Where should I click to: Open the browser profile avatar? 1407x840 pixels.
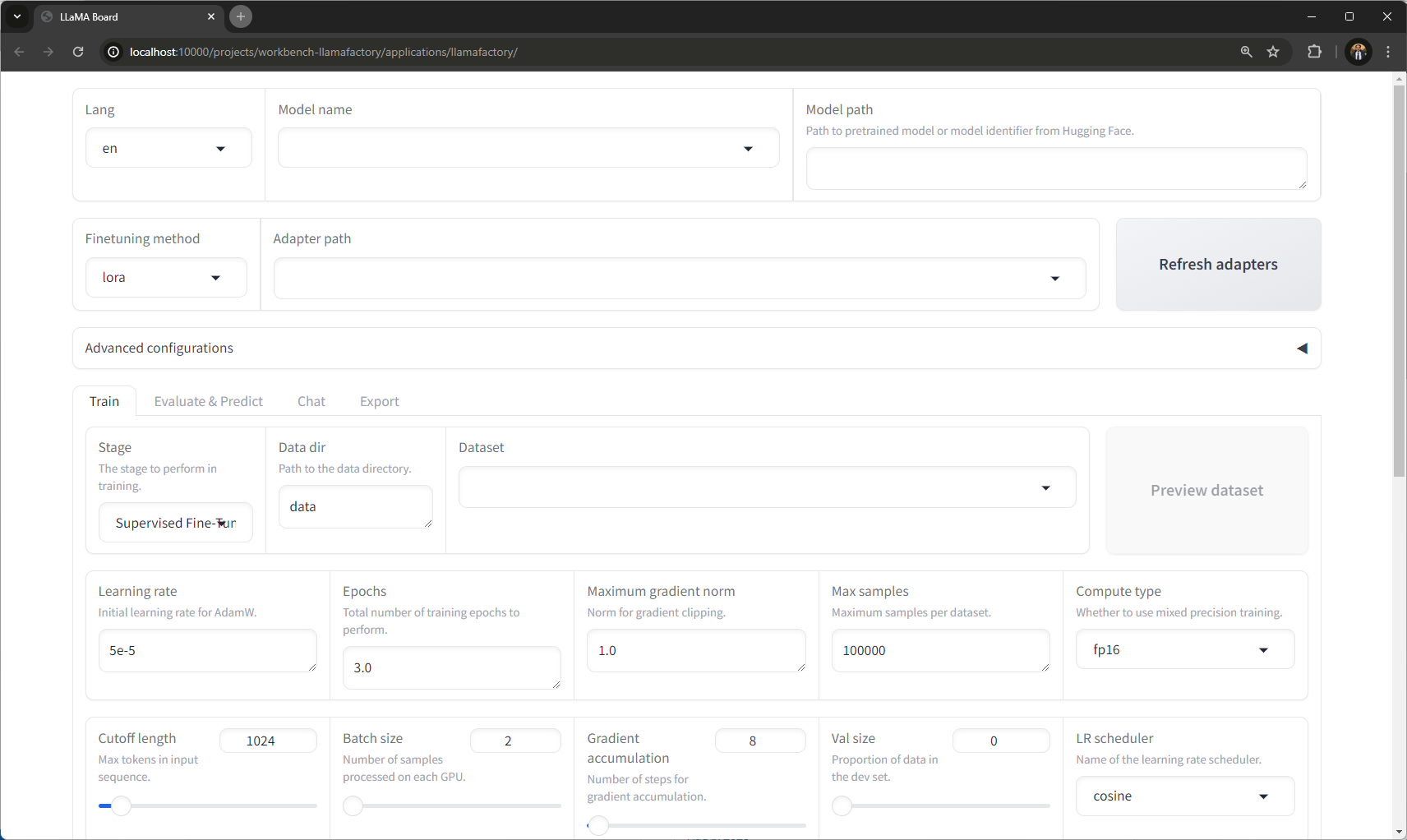1359,52
